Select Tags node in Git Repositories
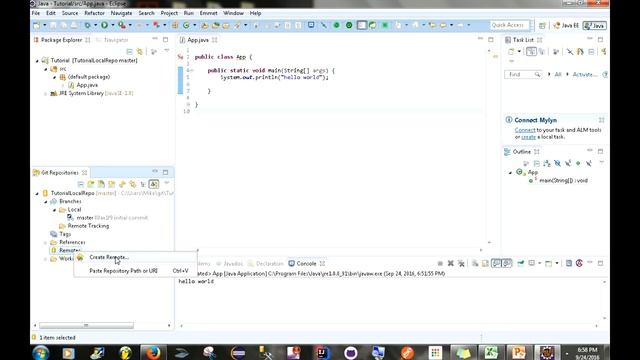Image resolution: width=640 pixels, height=360 pixels. pyautogui.click(x=60, y=234)
